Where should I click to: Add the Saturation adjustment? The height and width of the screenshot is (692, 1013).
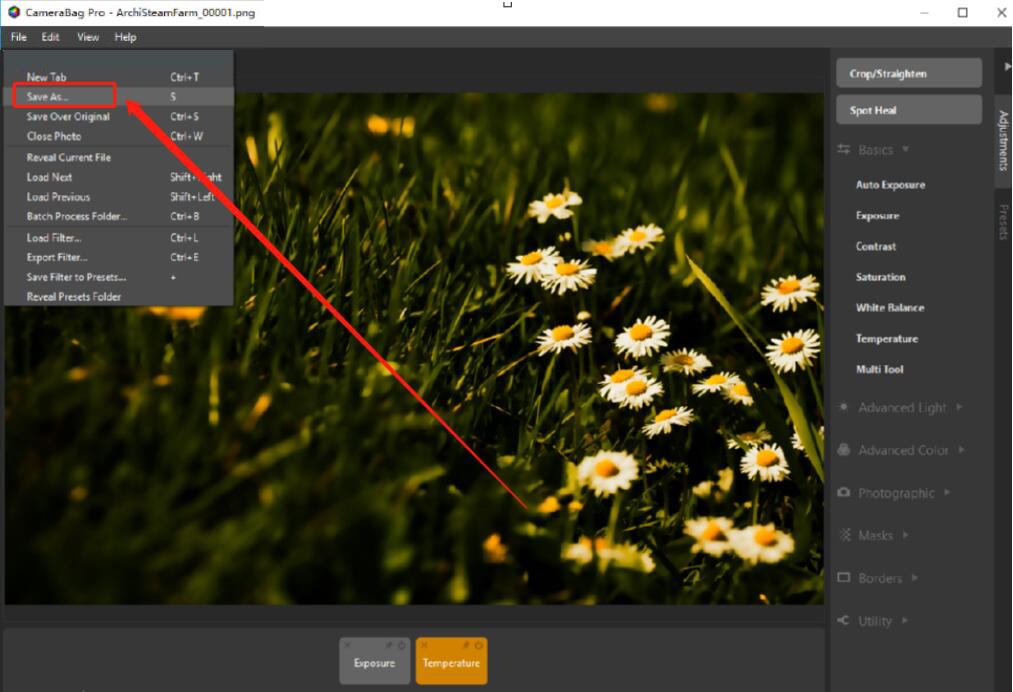[881, 277]
